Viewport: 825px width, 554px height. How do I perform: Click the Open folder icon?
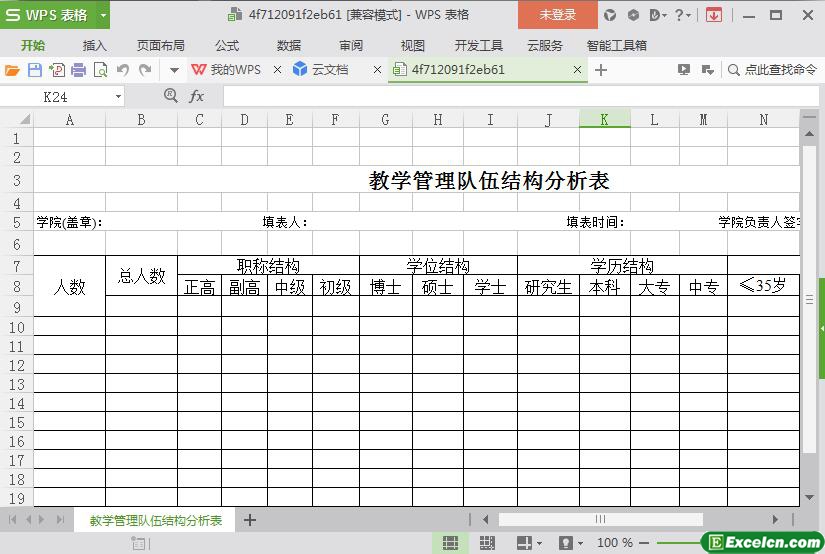12,70
